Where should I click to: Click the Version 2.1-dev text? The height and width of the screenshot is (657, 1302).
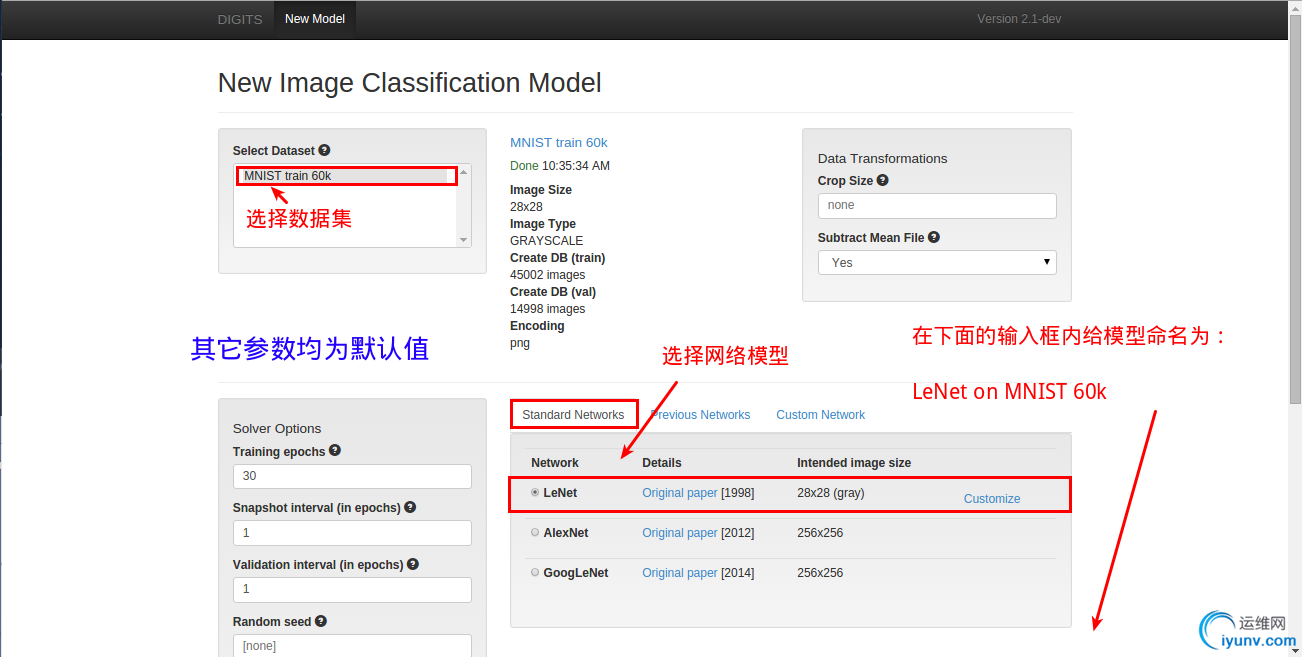[x=1019, y=19]
